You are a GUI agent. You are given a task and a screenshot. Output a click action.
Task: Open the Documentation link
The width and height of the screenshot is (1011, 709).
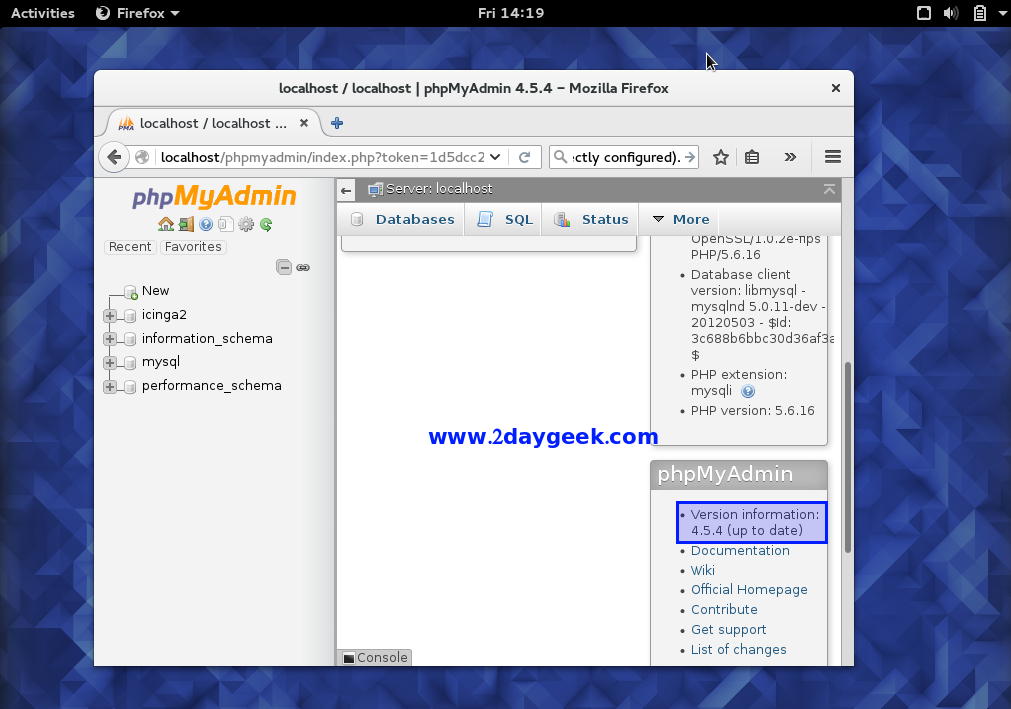[740, 550]
